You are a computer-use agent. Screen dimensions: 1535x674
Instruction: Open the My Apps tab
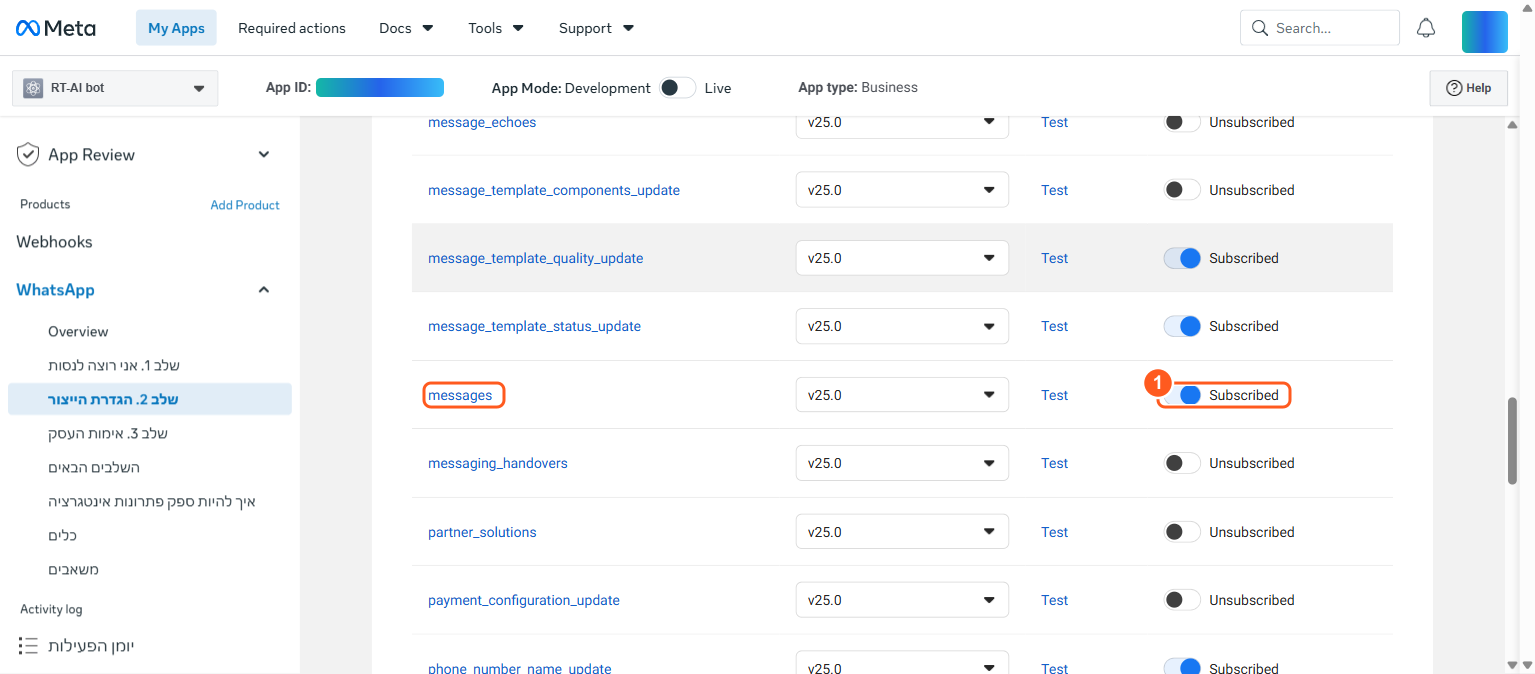(176, 28)
